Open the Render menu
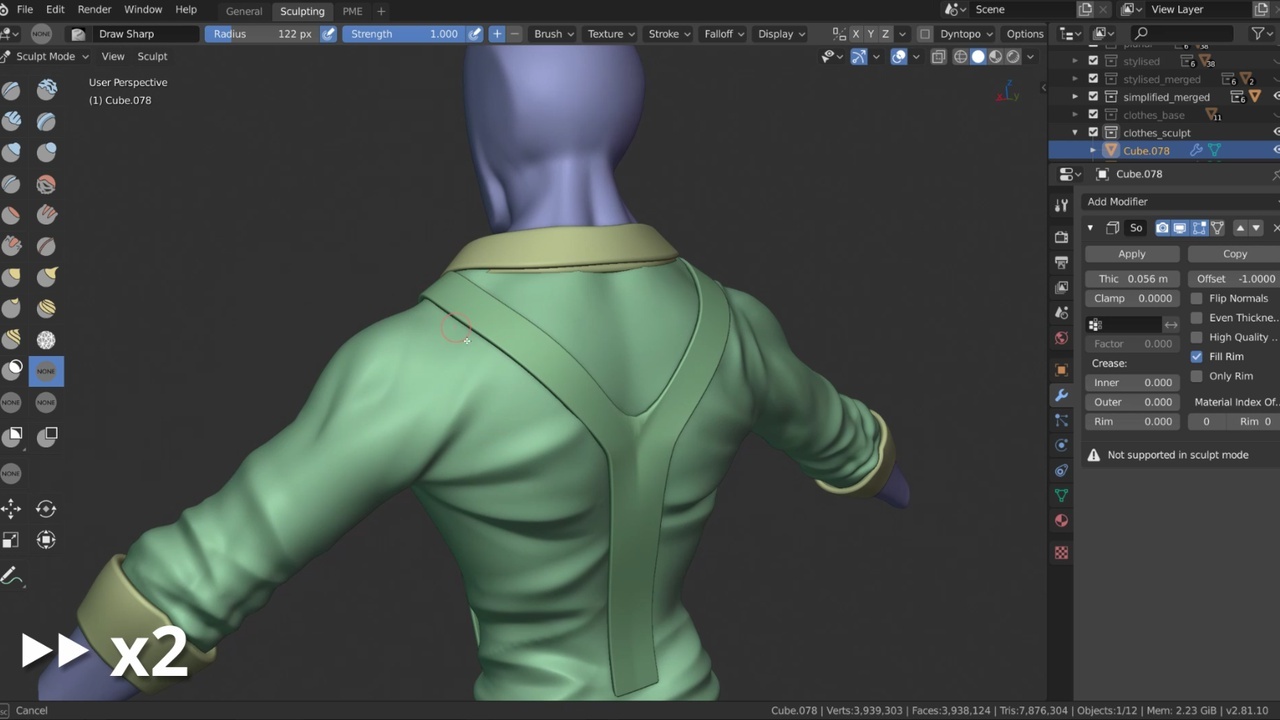 coord(94,10)
